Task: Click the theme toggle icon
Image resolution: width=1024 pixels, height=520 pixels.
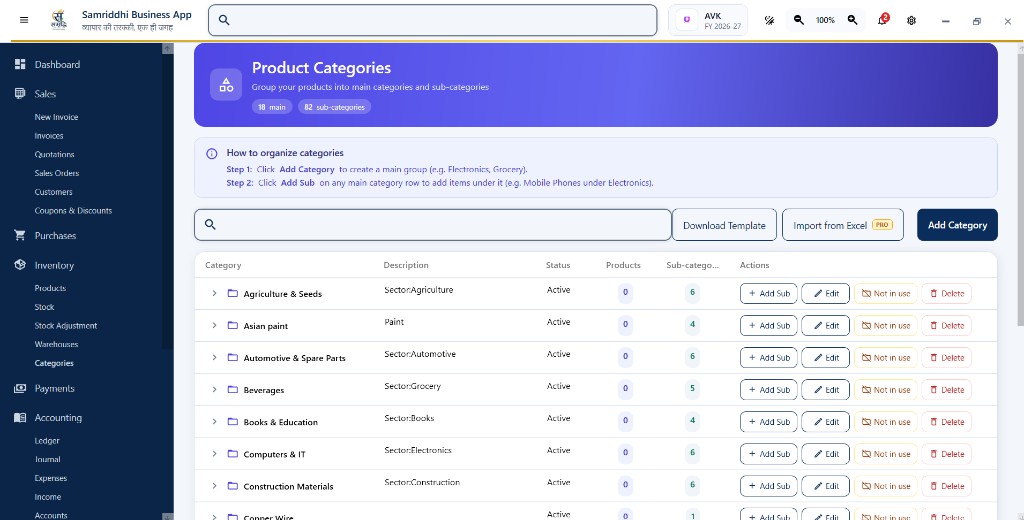Action: tap(769, 20)
